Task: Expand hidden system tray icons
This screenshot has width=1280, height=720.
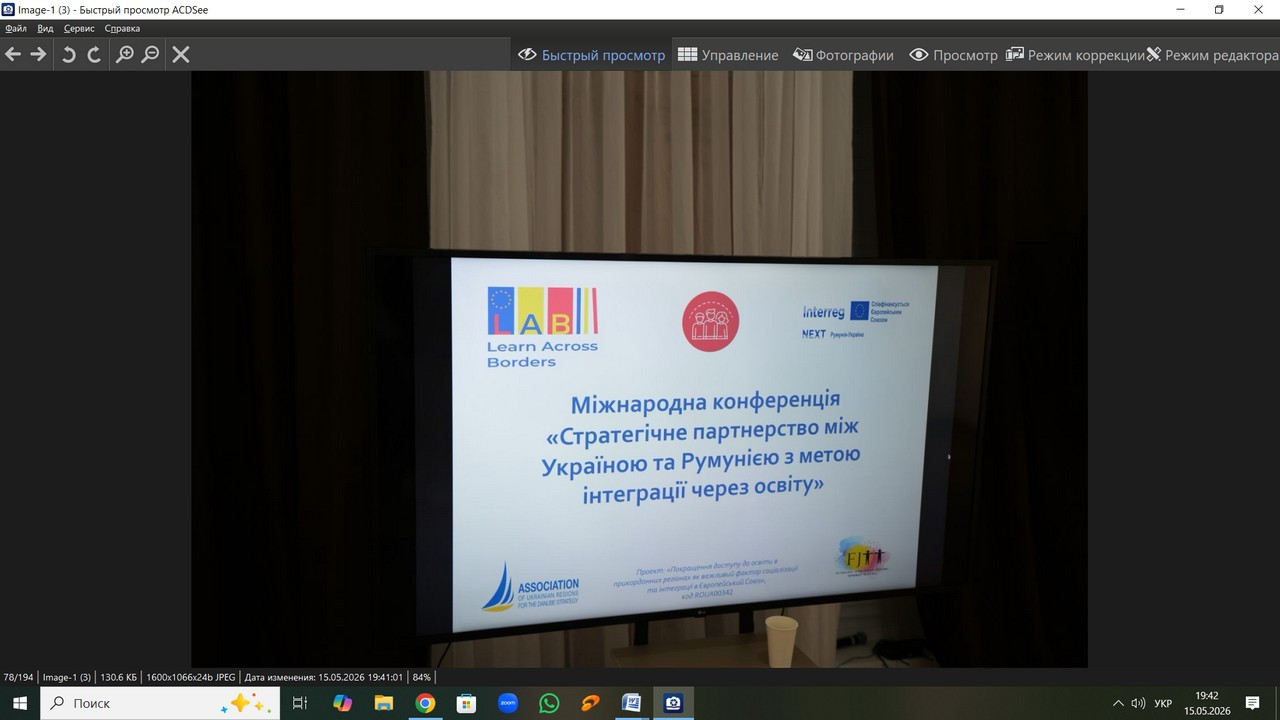Action: click(1118, 703)
